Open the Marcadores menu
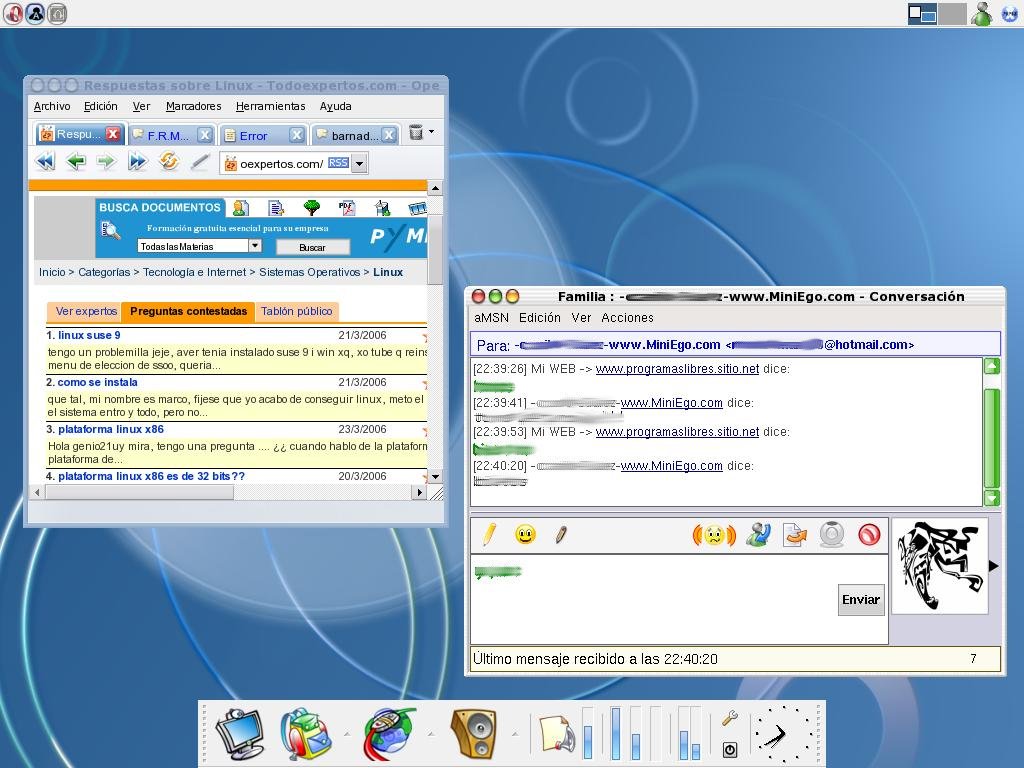This screenshot has height=768, width=1024. pyautogui.click(x=193, y=106)
